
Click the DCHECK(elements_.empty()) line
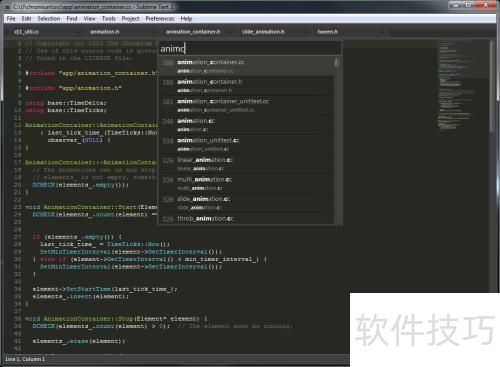(80, 185)
